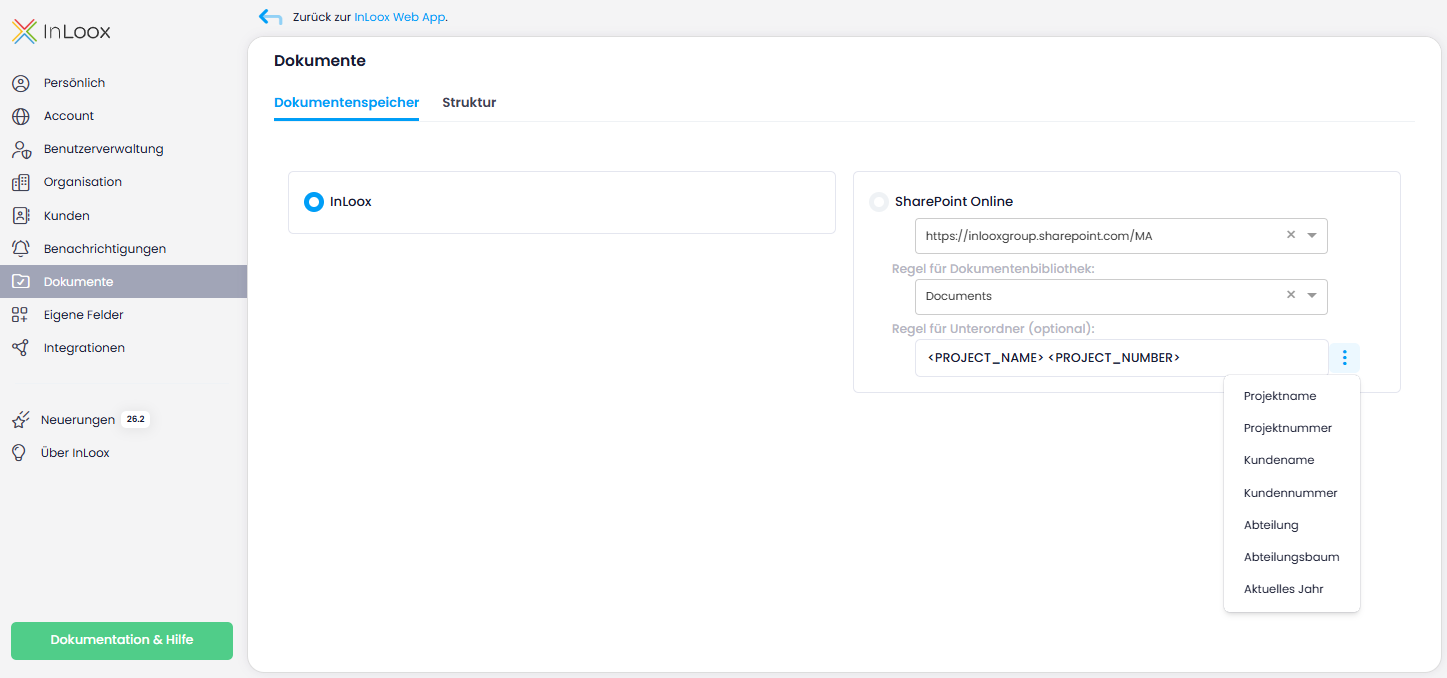
Task: Click the Dokumentation & Hilfe button
Action: [x=122, y=641]
